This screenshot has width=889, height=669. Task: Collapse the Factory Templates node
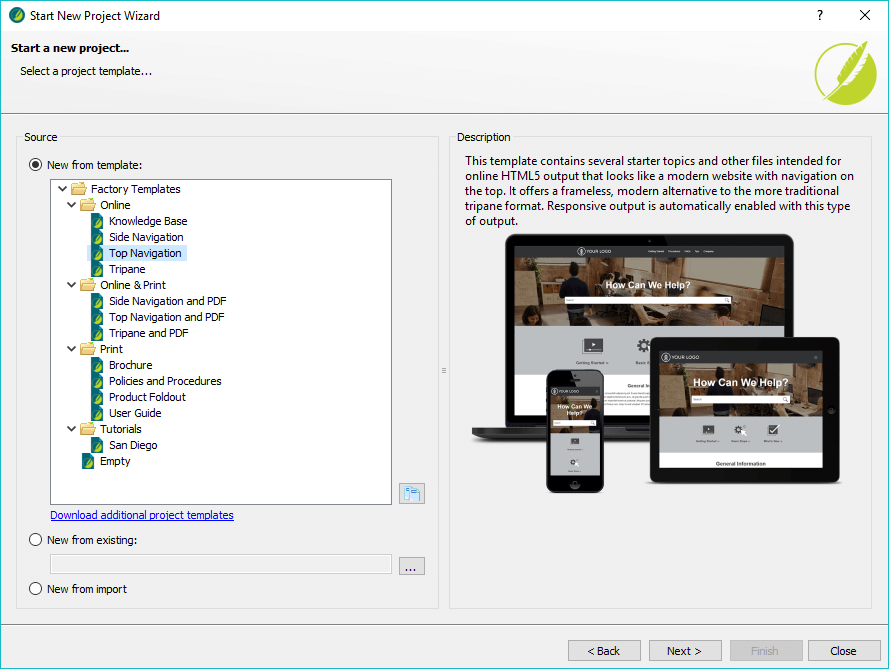coord(62,189)
